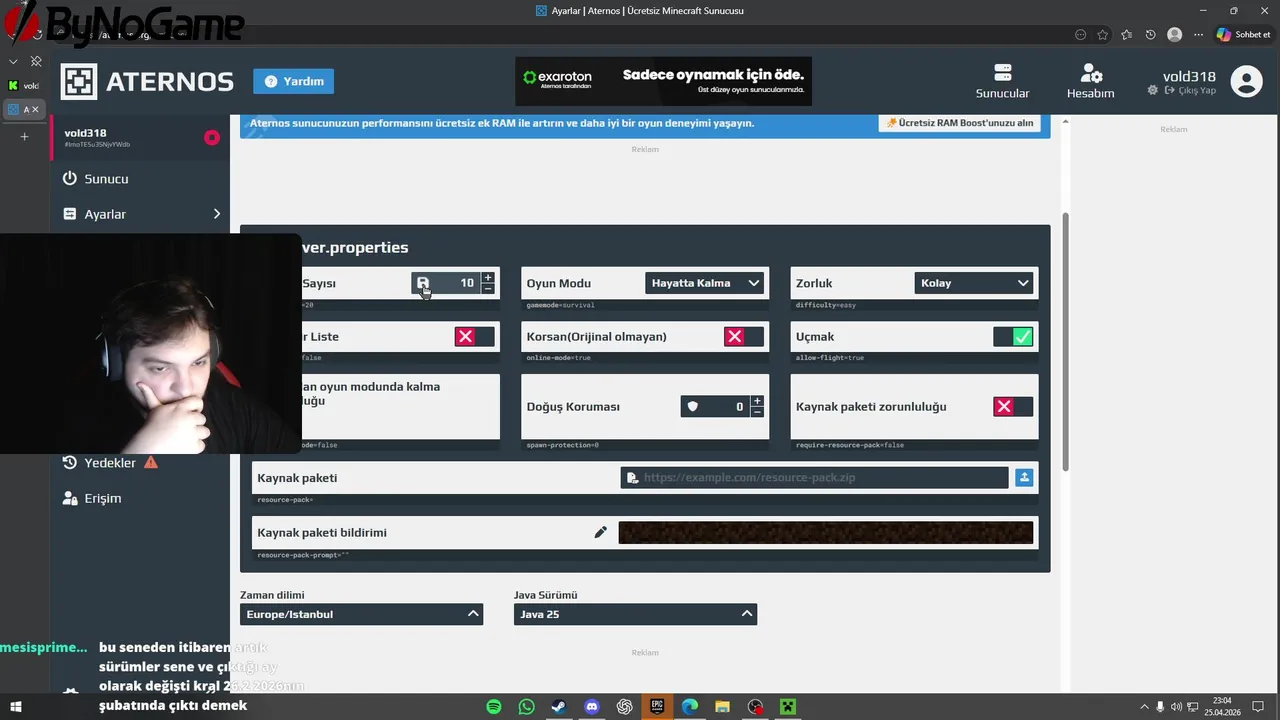Open the Oyun Modu dropdown
The image size is (1280, 720).
point(705,283)
